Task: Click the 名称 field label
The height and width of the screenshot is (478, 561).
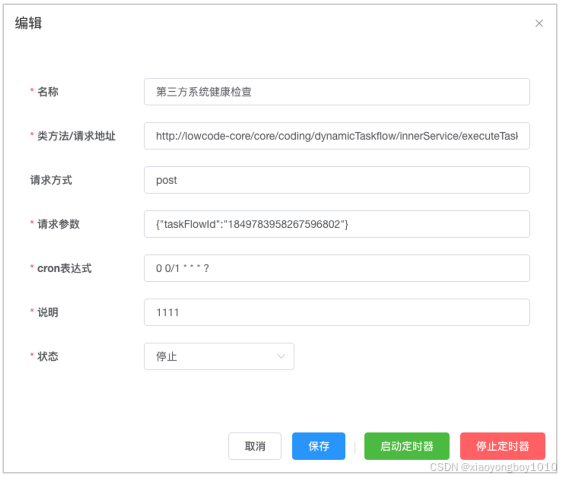Action: (x=48, y=92)
